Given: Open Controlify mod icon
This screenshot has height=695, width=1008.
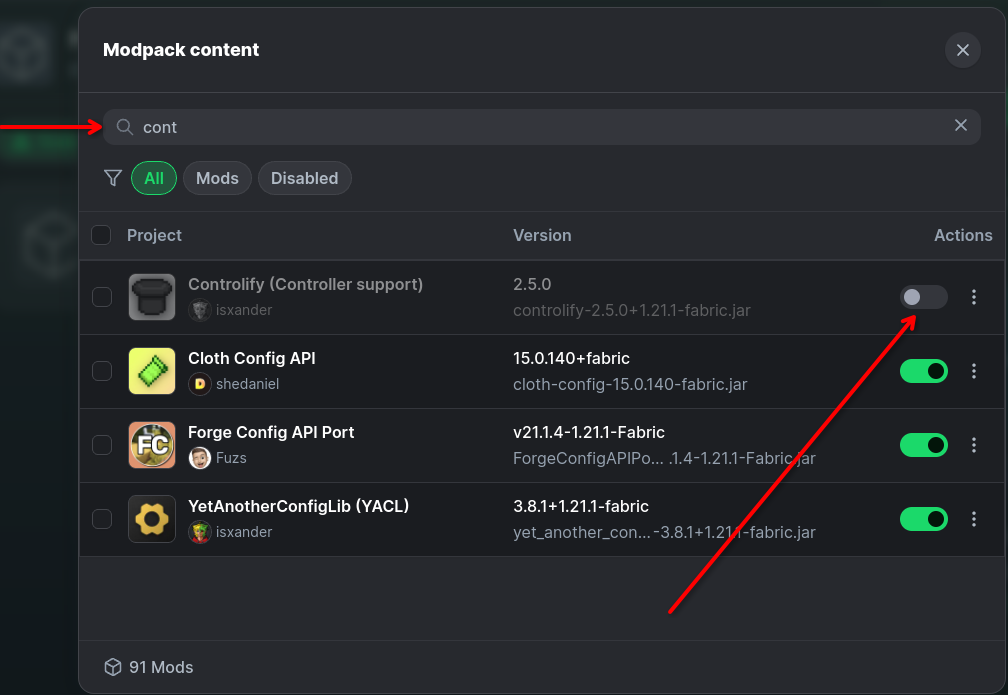Looking at the screenshot, I should tap(152, 297).
